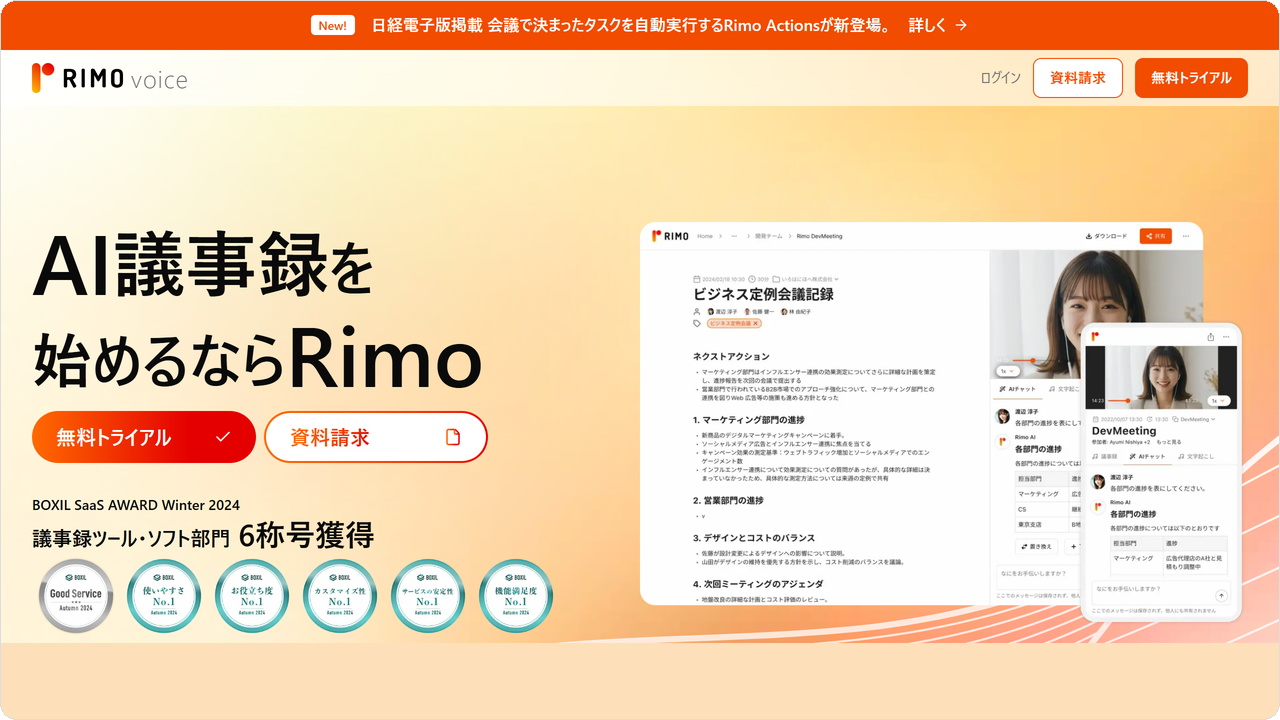Screen dimensions: 1280x720
Task: Click the Rimo logo in the mobile mockup
Action: point(1095,336)
